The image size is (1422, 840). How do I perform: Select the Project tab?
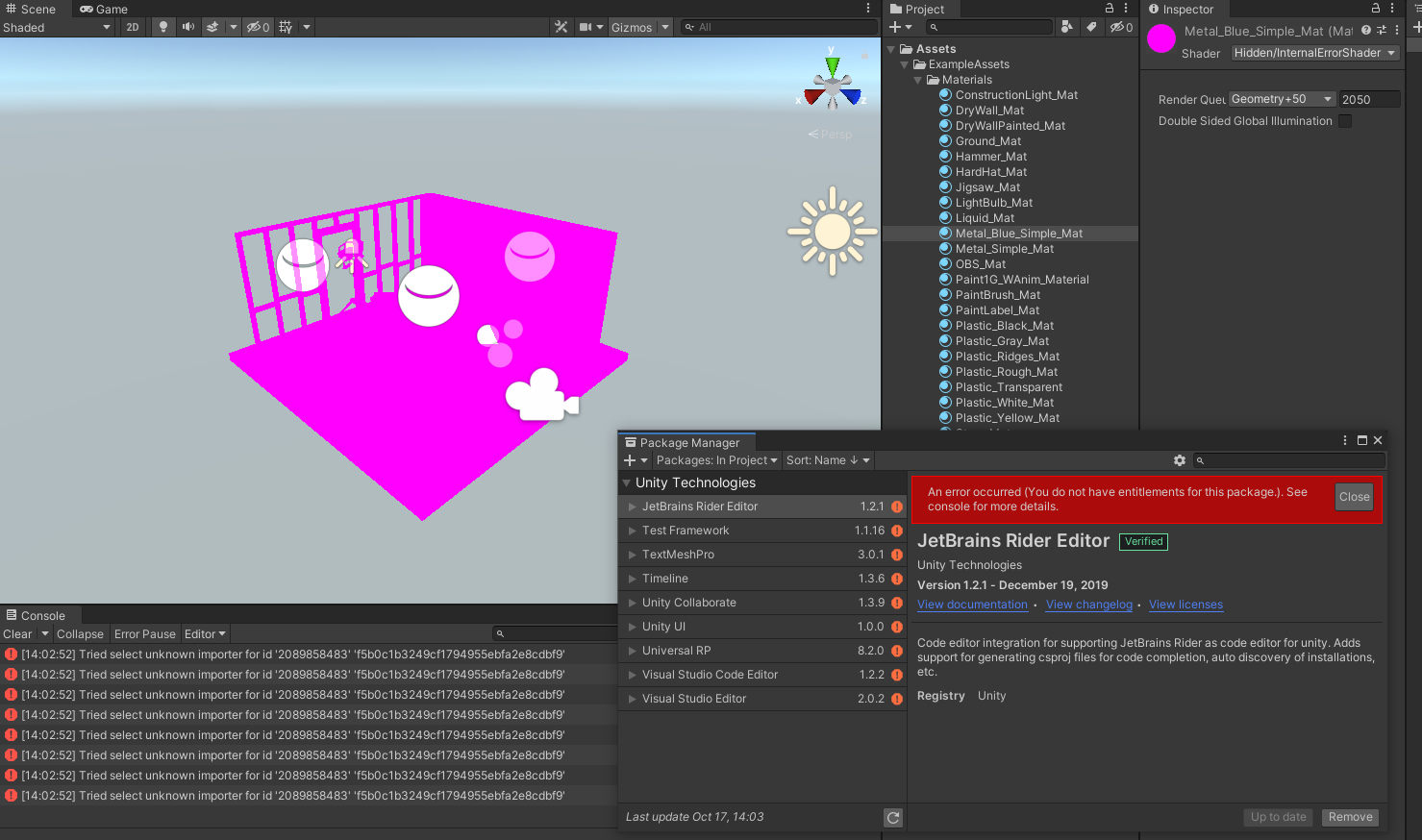[x=917, y=9]
